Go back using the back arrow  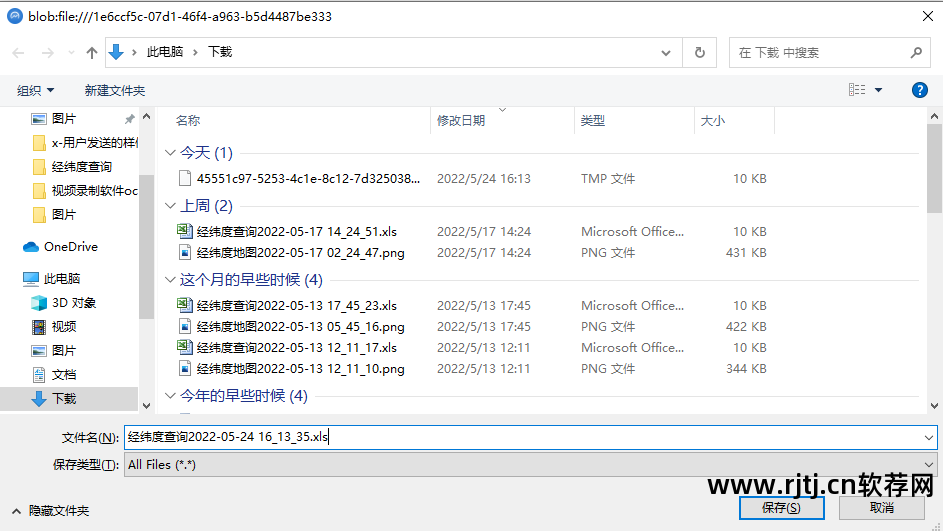(18, 53)
